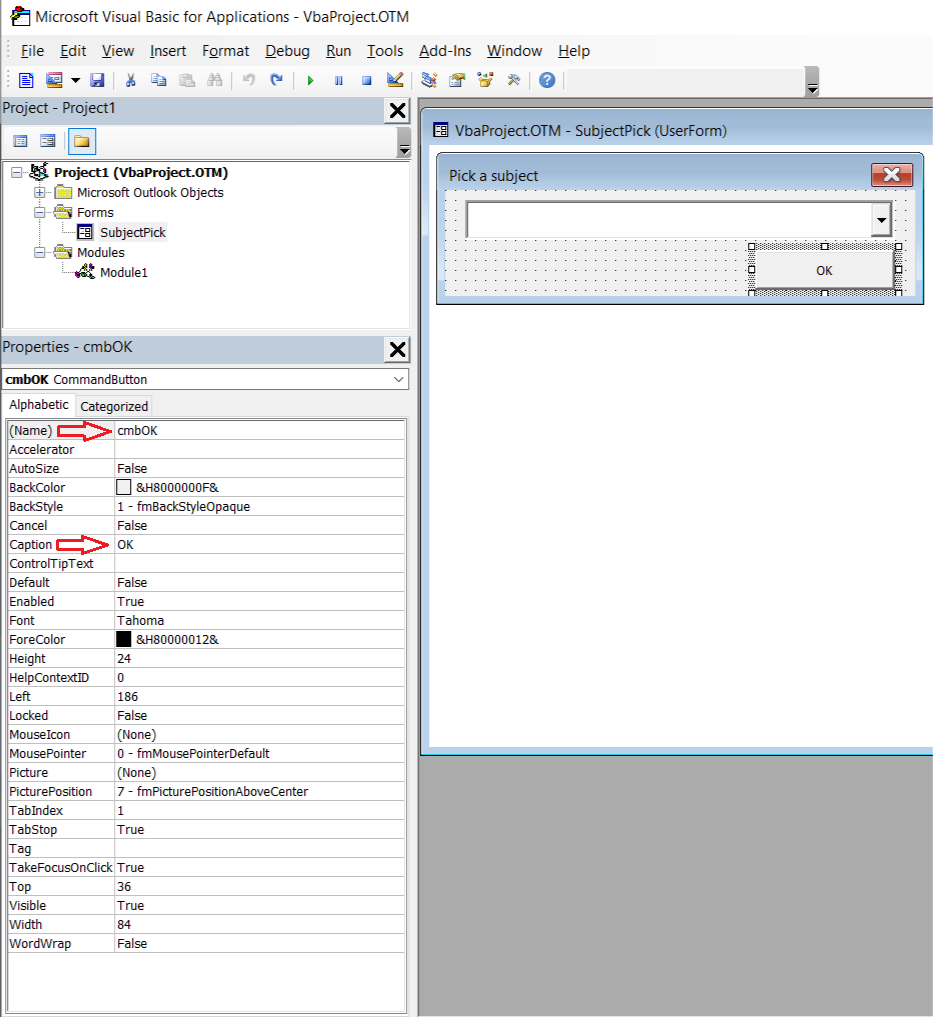The image size is (933, 1017).
Task: Select the SubjectPick form in the tree
Action: point(132,232)
